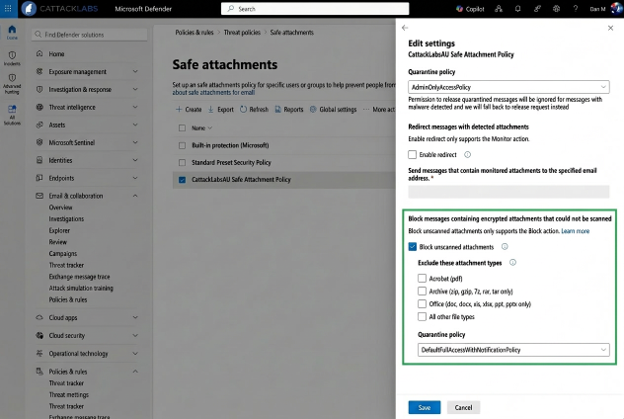The image size is (624, 419).
Task: Open Advanced hunting in the left rail
Action: tap(12, 84)
